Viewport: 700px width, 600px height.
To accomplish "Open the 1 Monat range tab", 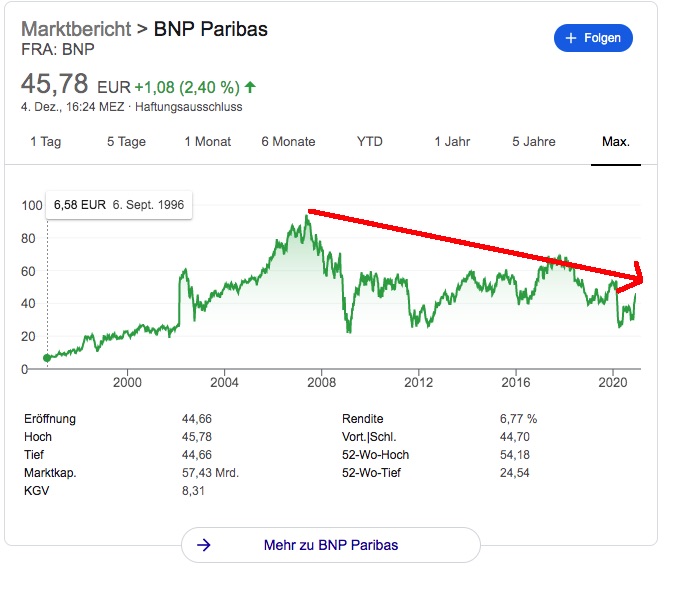I will (208, 142).
